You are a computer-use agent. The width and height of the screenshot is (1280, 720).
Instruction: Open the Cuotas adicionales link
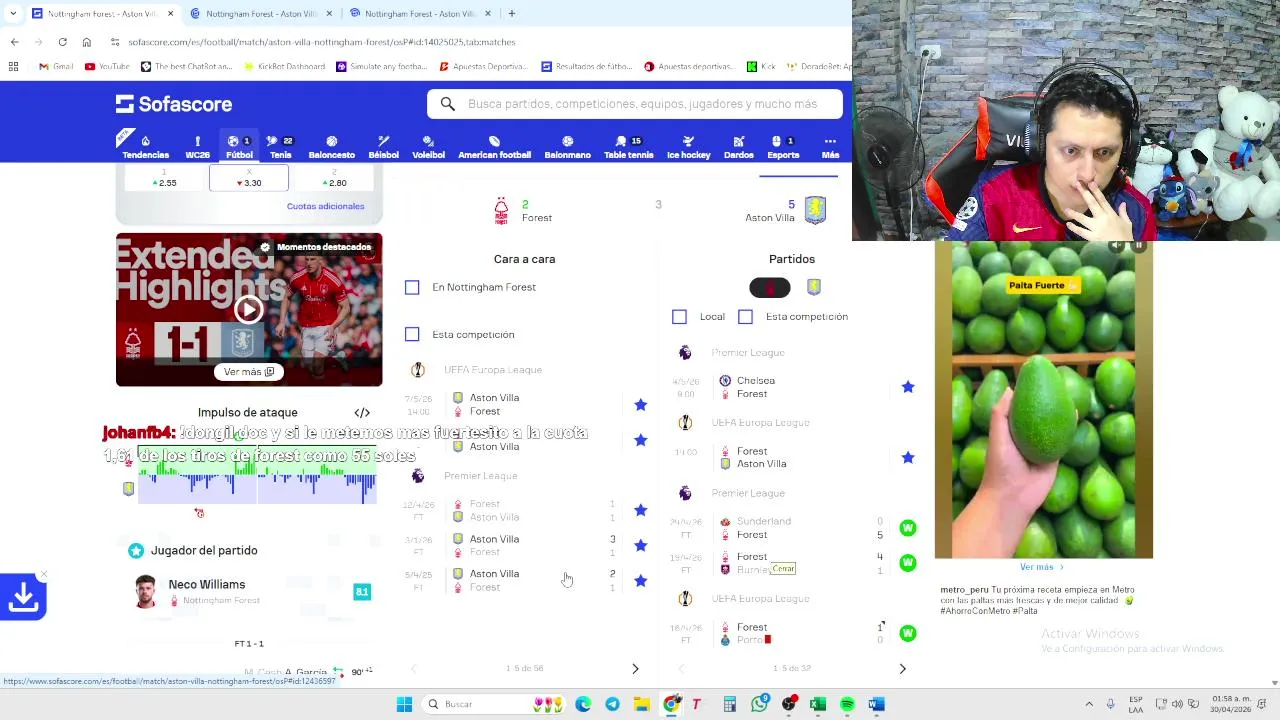point(325,206)
